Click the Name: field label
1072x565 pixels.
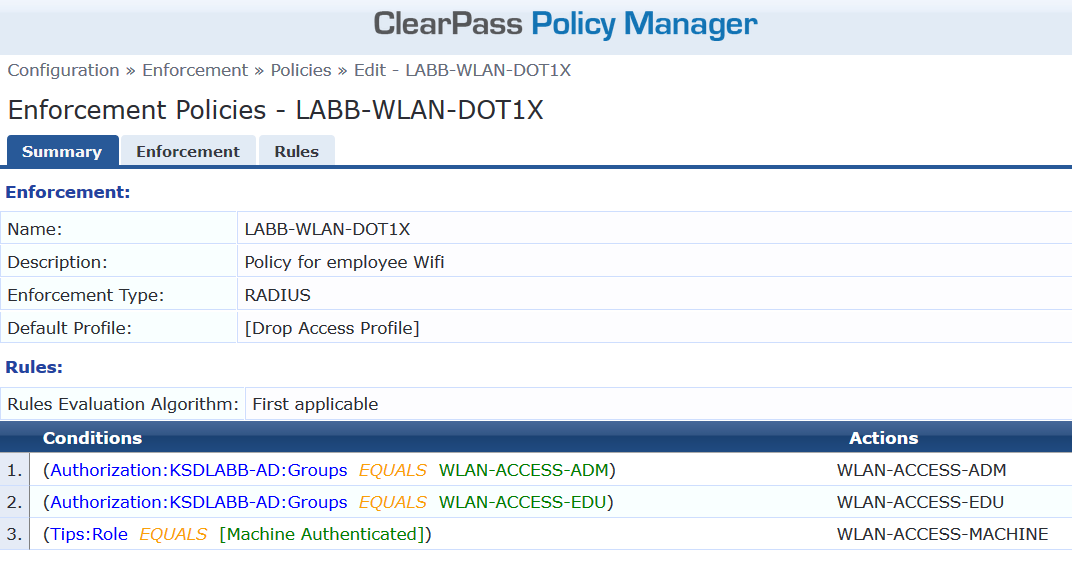point(35,229)
